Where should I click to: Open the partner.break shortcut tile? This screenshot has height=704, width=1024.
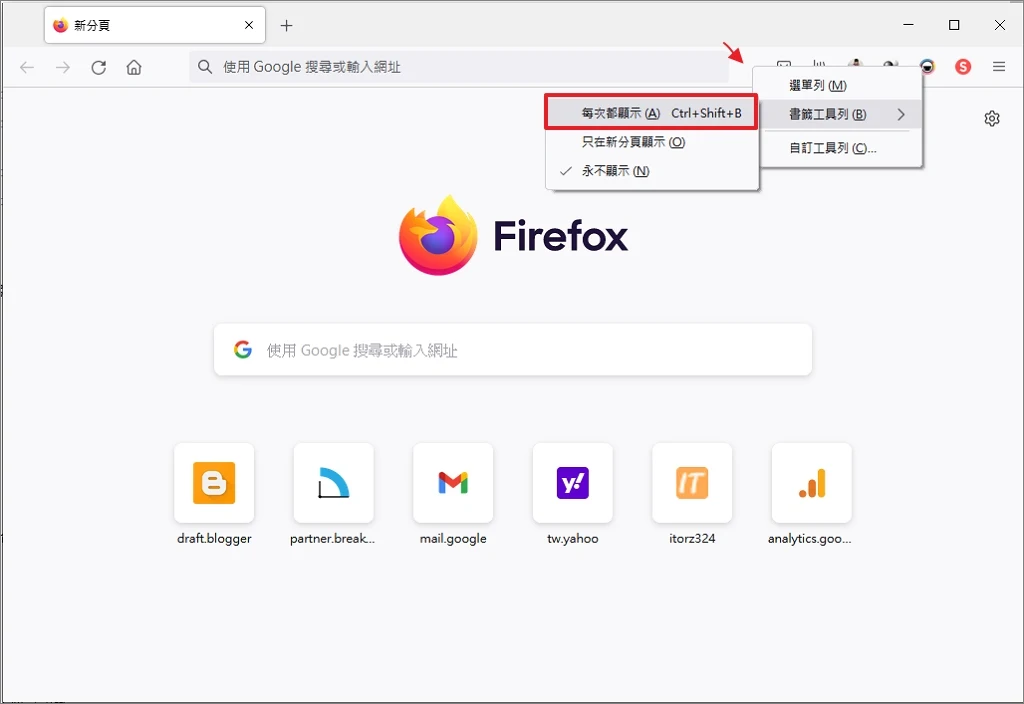tap(334, 483)
